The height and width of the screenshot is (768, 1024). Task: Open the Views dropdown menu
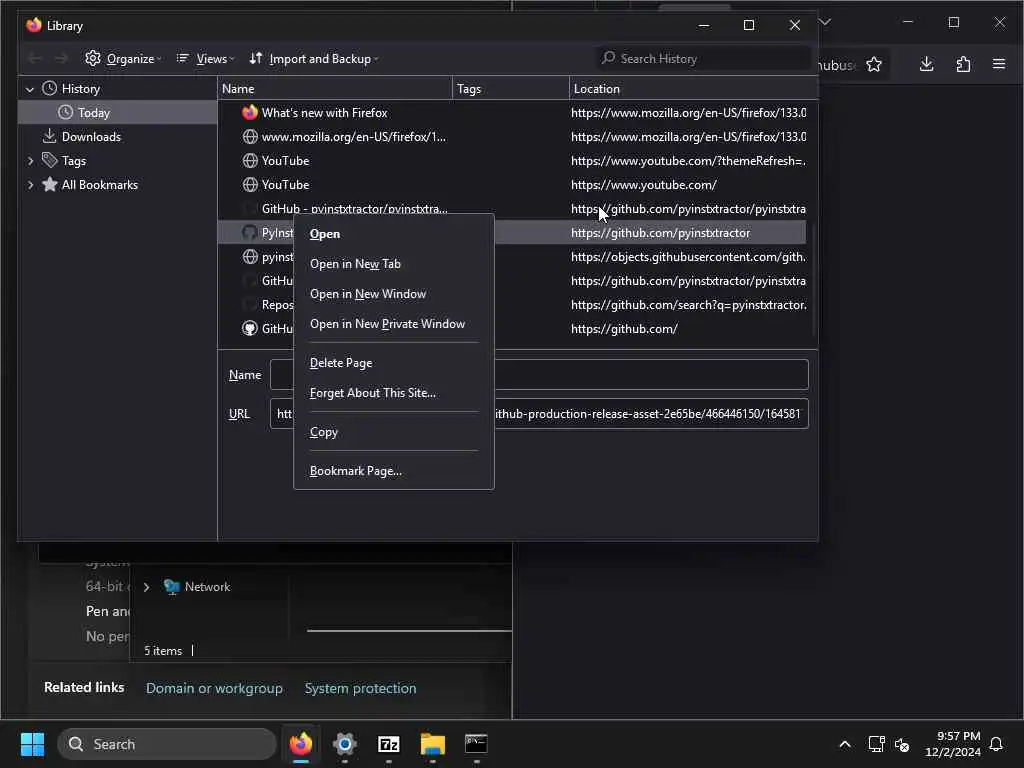205,59
